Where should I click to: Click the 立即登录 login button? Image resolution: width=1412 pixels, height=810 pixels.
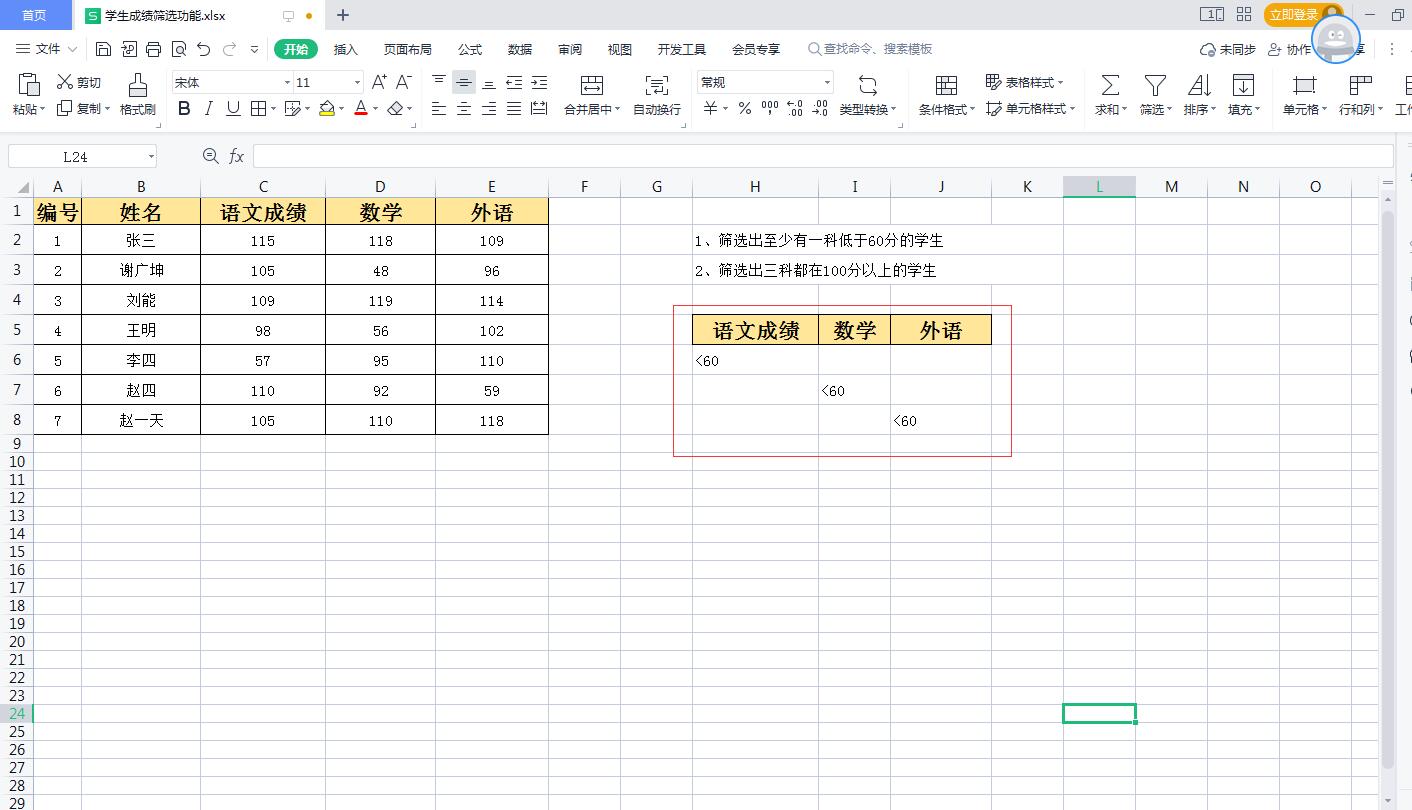click(1294, 15)
